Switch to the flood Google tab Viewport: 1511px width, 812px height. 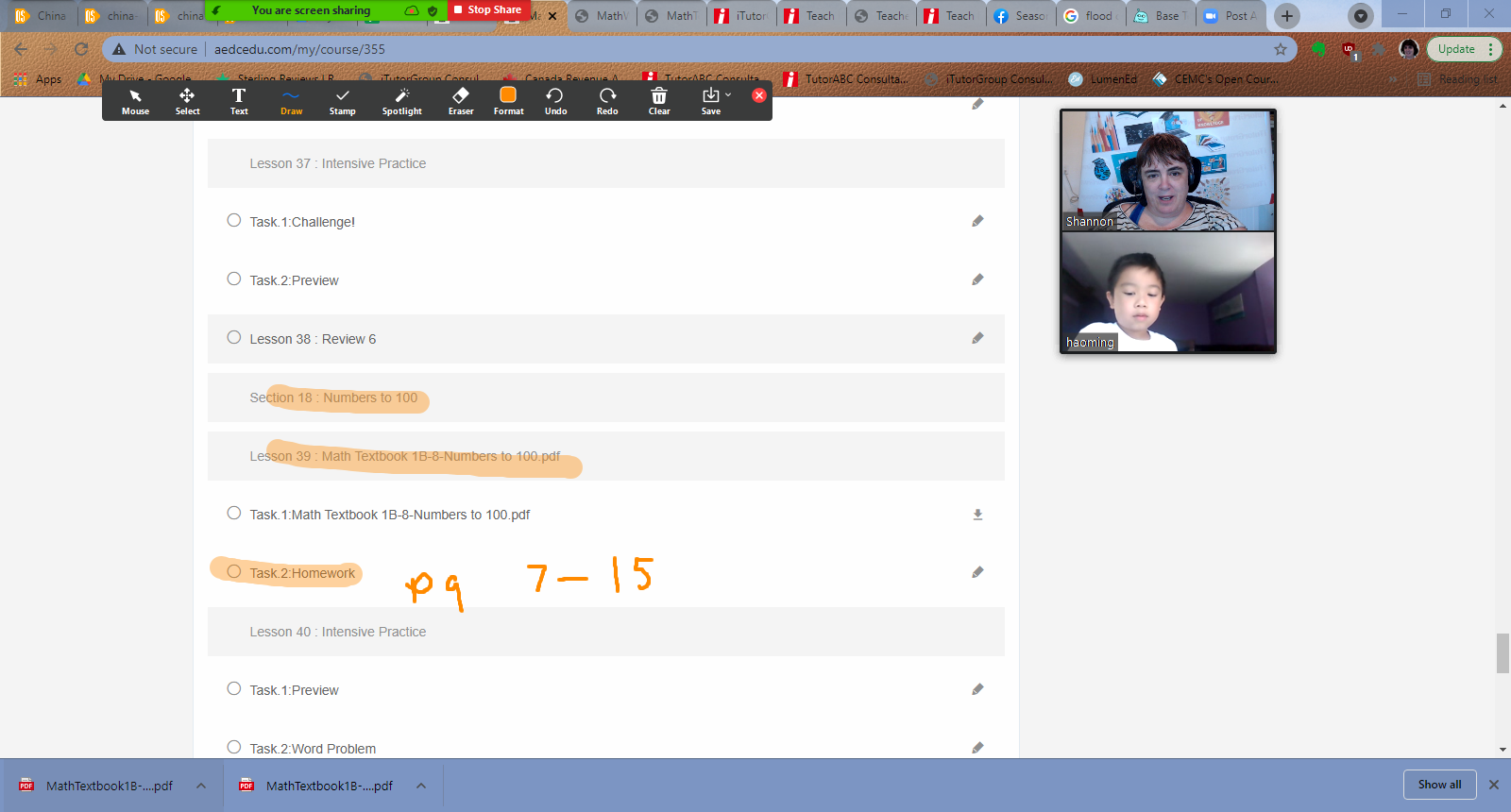pos(1091,16)
